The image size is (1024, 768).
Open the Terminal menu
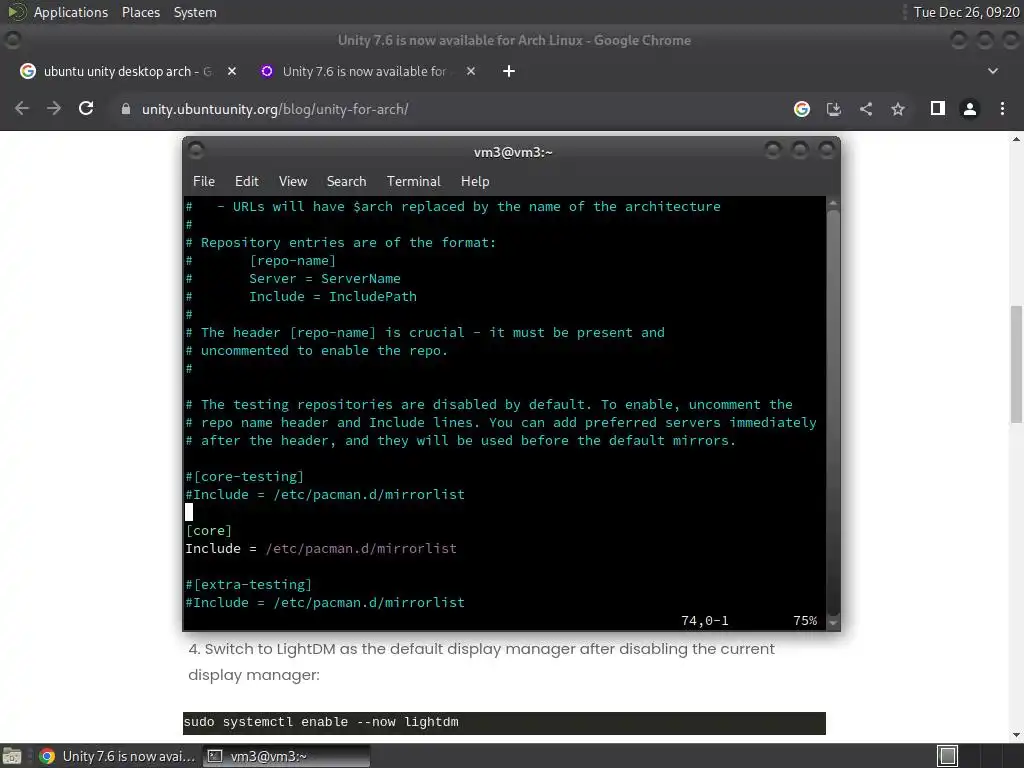click(413, 182)
